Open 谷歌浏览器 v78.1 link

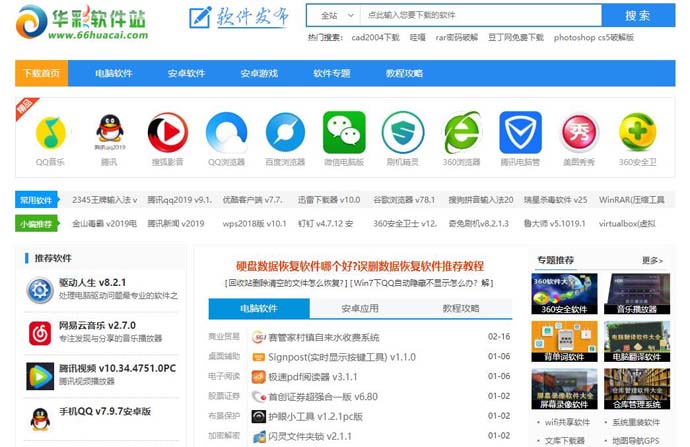[x=404, y=200]
